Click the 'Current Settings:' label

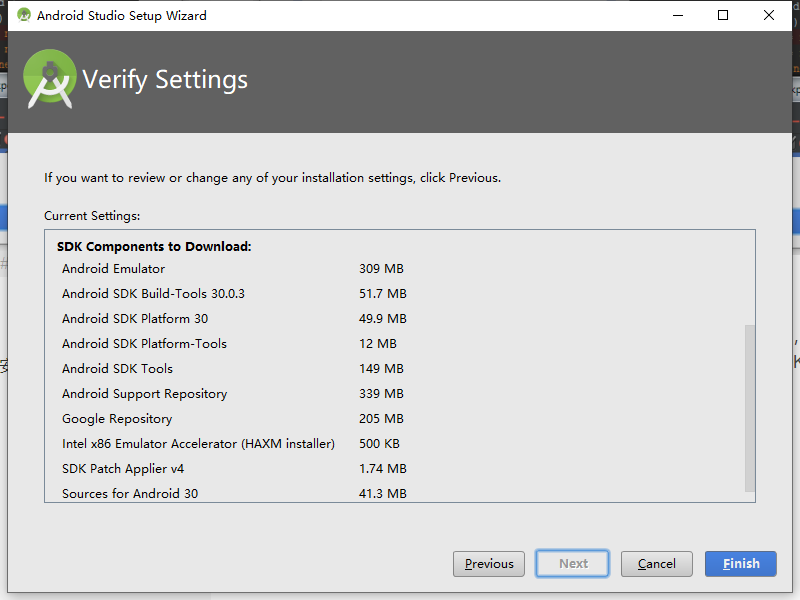pos(92,216)
